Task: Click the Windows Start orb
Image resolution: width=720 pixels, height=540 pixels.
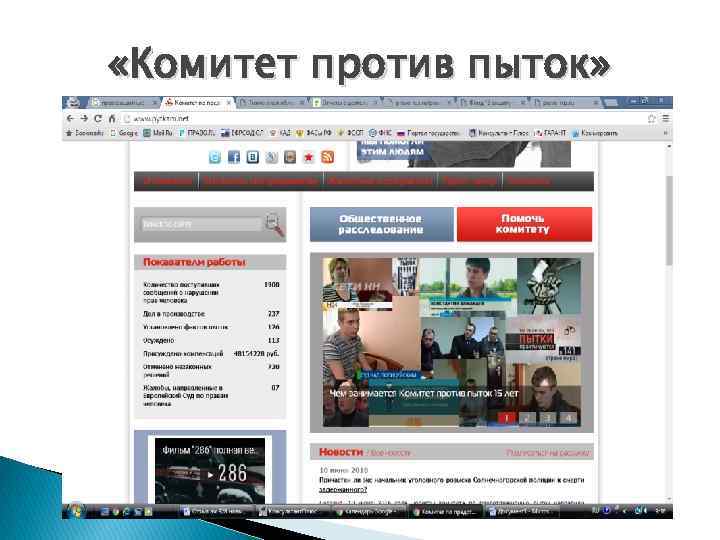Action: pos(76,511)
